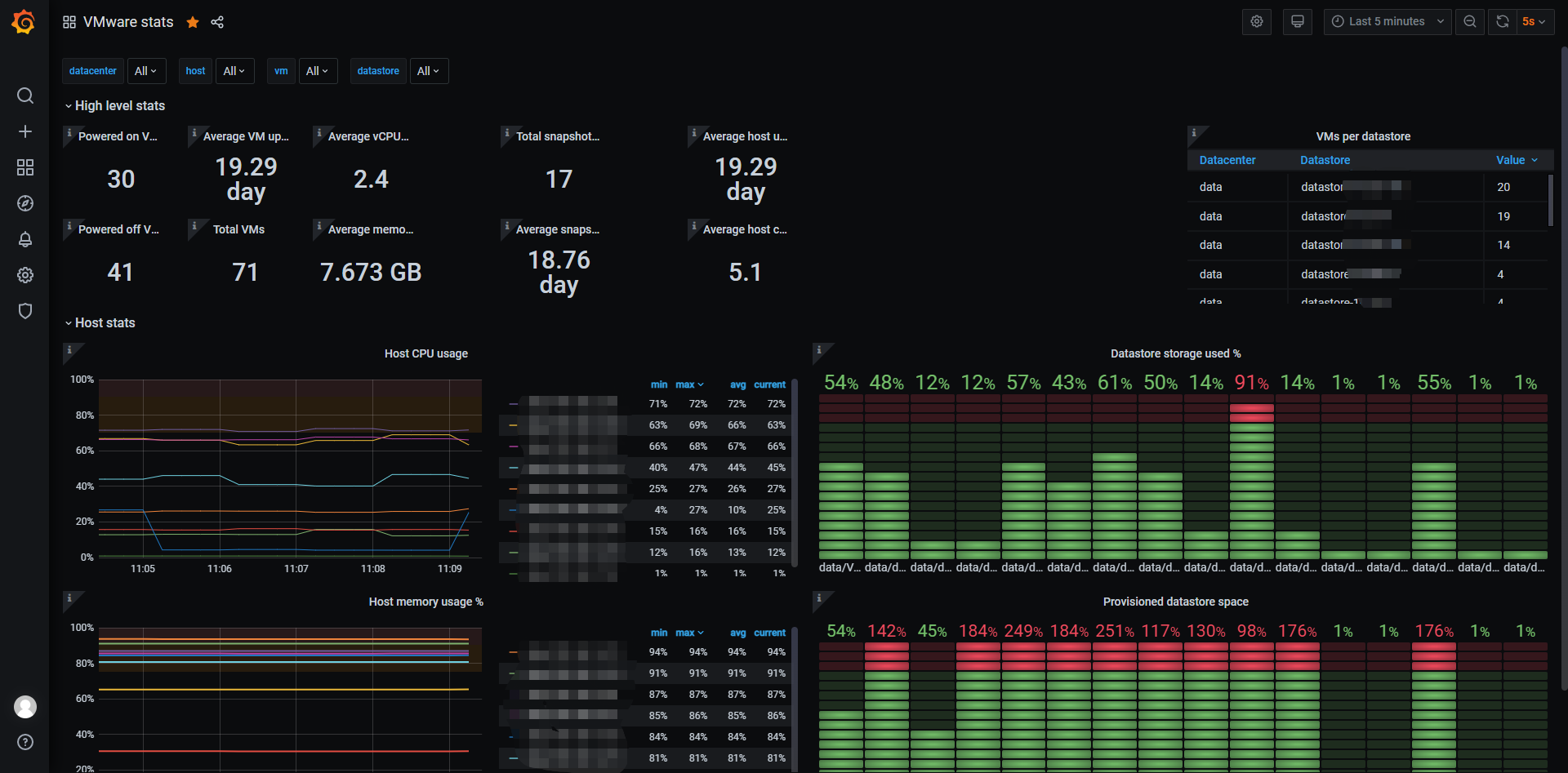
Task: Show info for Average vCPU panel
Action: click(x=319, y=132)
